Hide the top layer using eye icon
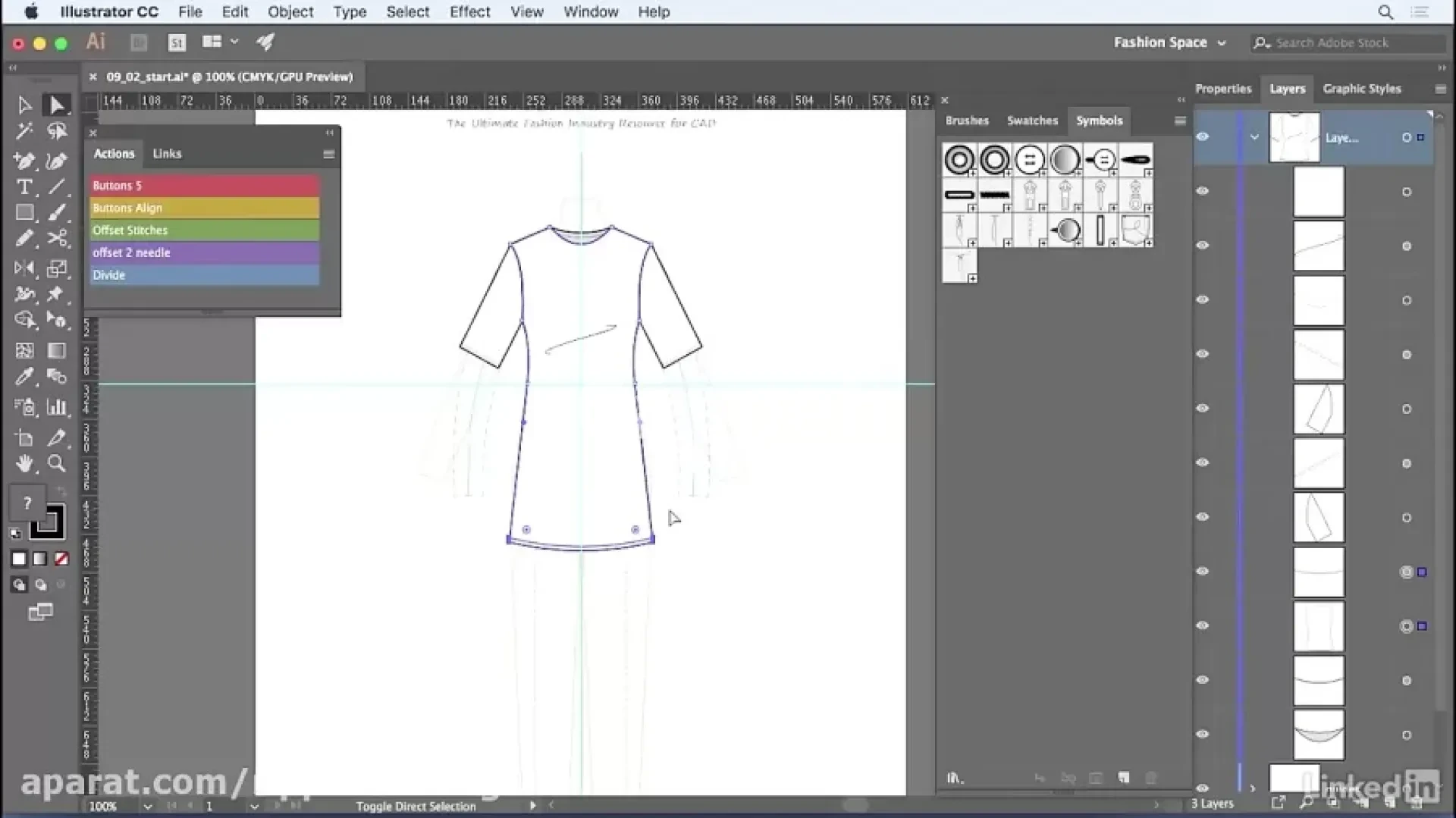Viewport: 1456px width, 818px height. coord(1203,137)
